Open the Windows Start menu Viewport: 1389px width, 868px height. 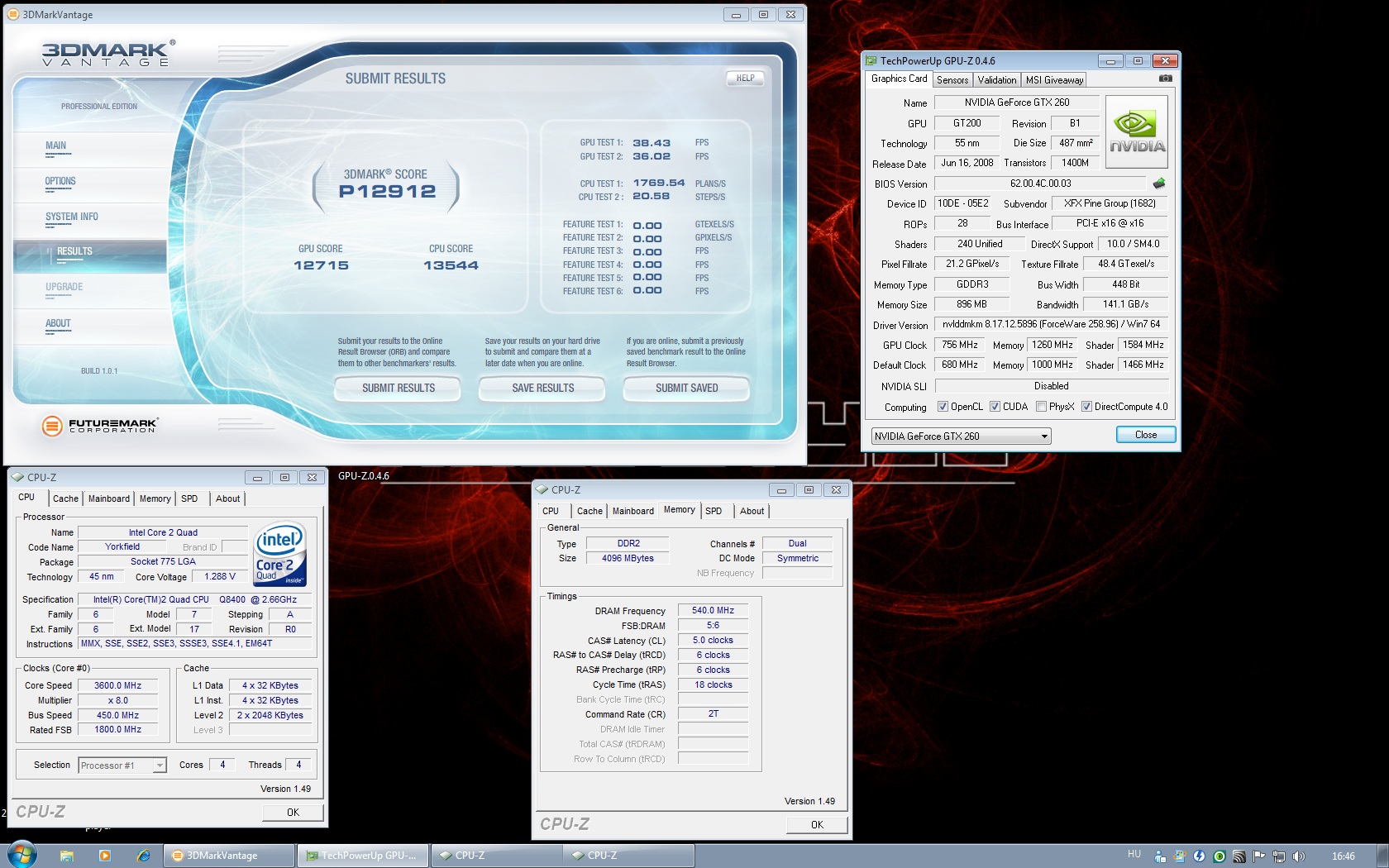(22, 855)
